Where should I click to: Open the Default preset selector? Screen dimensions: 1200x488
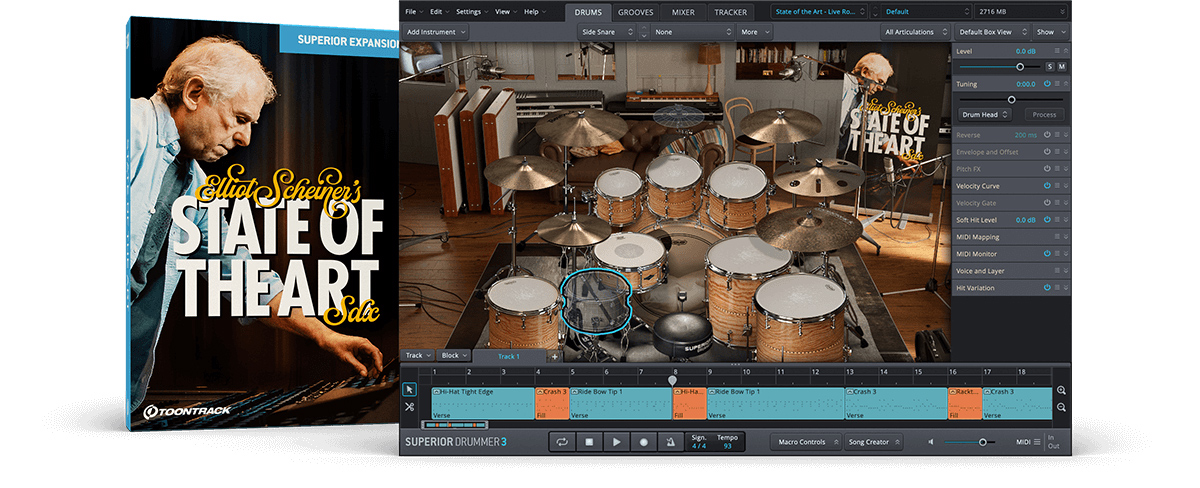(922, 12)
